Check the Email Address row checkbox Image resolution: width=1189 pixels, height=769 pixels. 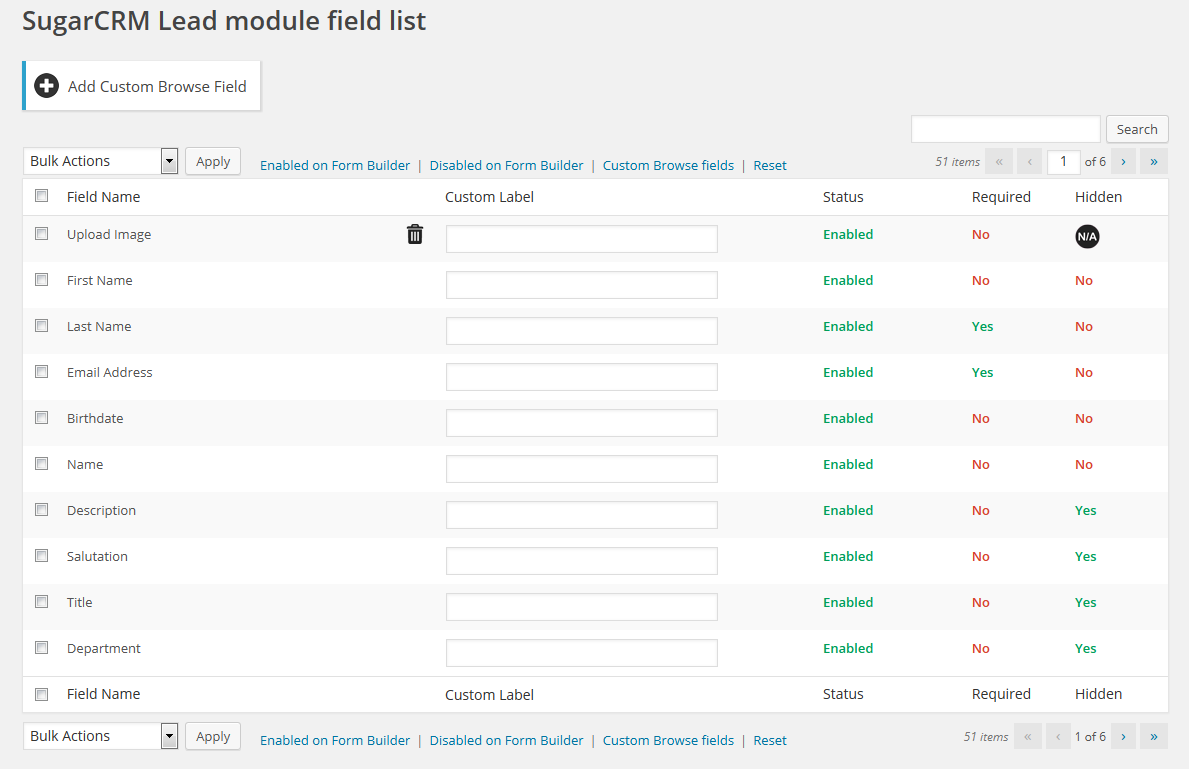[x=42, y=372]
